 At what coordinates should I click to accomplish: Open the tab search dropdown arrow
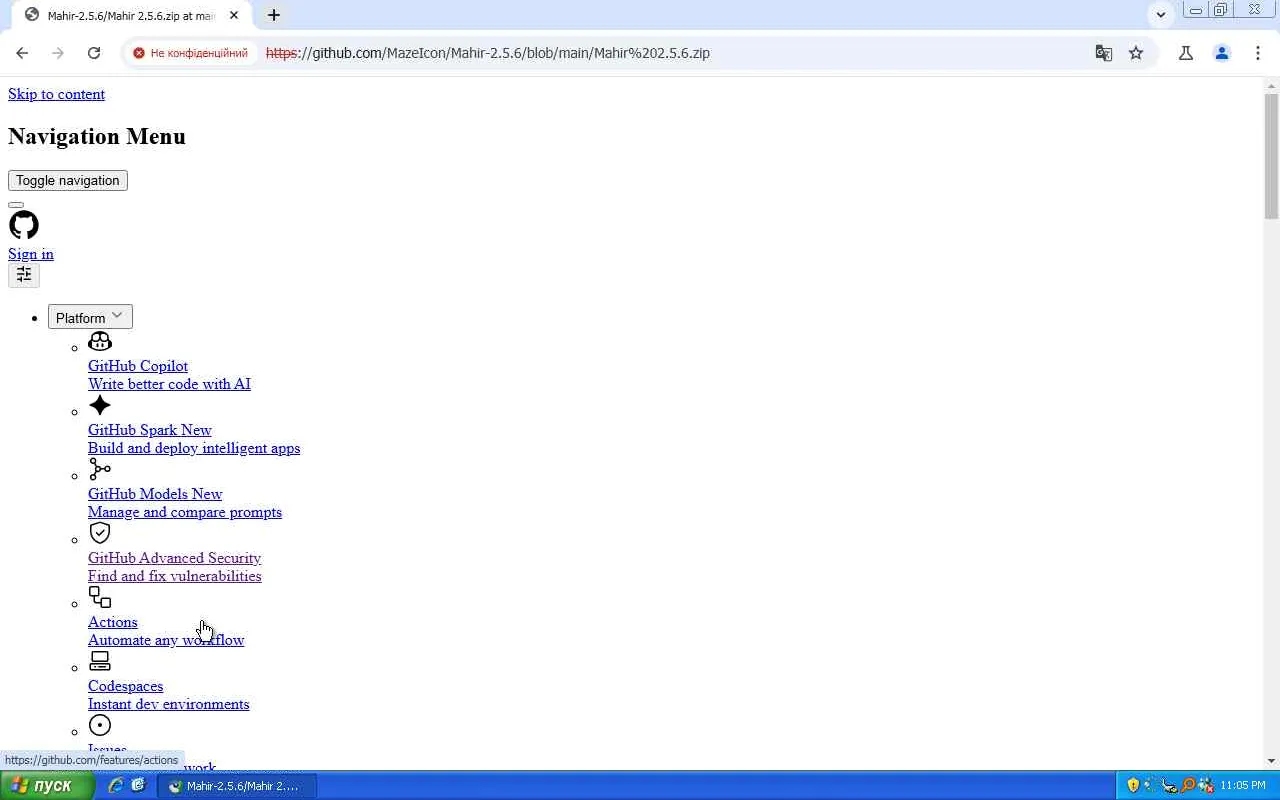tap(1161, 15)
